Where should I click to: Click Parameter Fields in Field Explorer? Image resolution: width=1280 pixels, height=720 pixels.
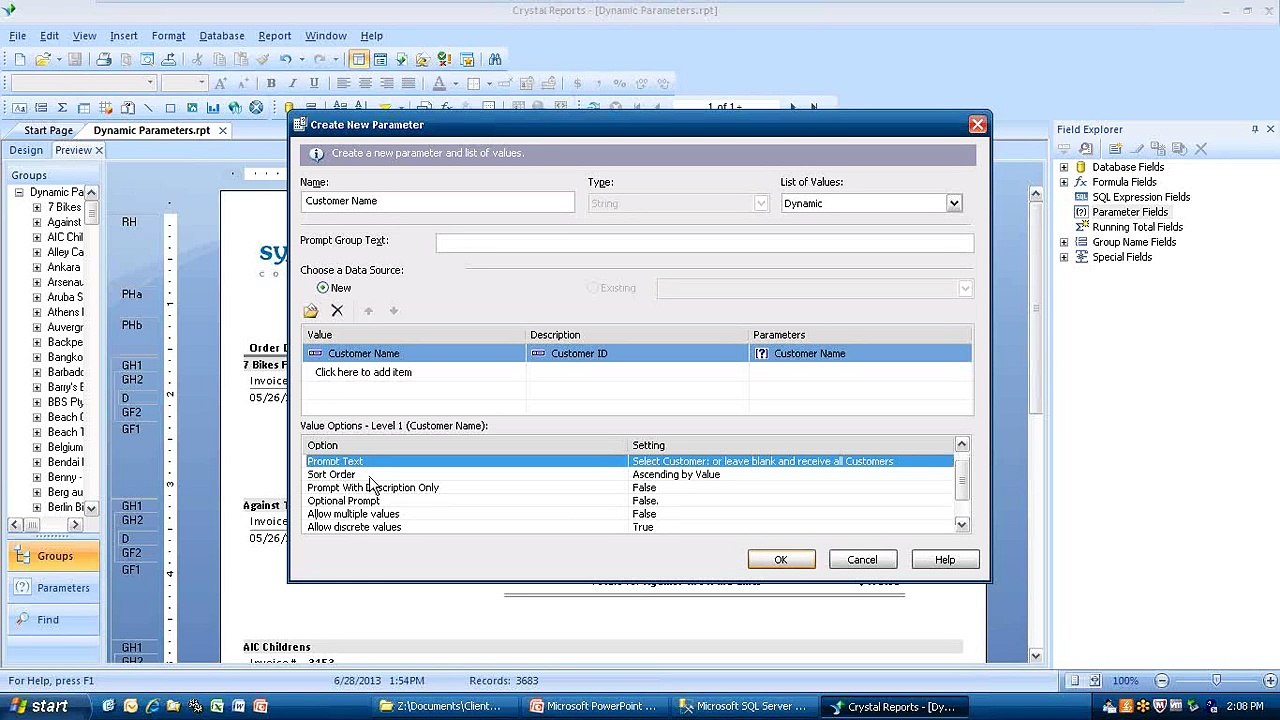(x=1130, y=212)
